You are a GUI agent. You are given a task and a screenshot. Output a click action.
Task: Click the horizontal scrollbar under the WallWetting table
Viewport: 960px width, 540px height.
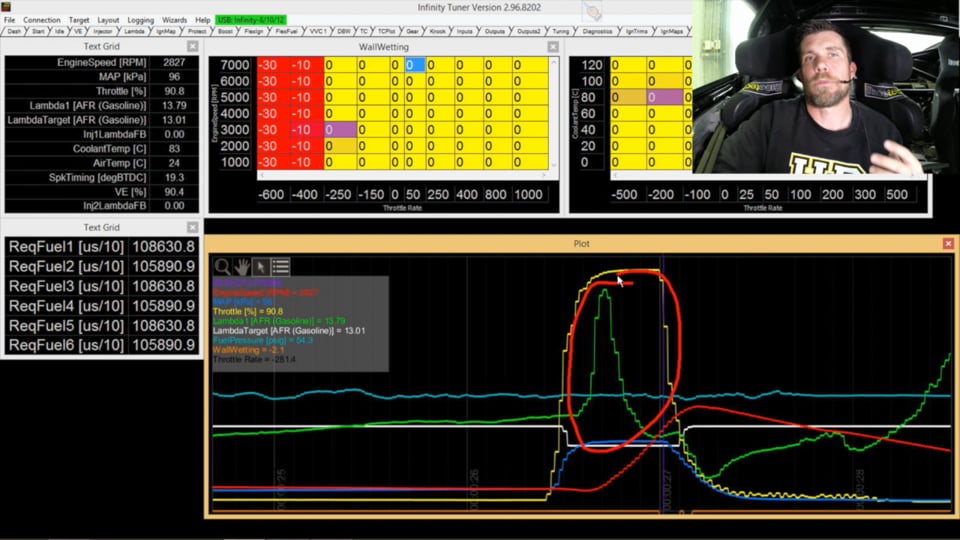click(402, 175)
